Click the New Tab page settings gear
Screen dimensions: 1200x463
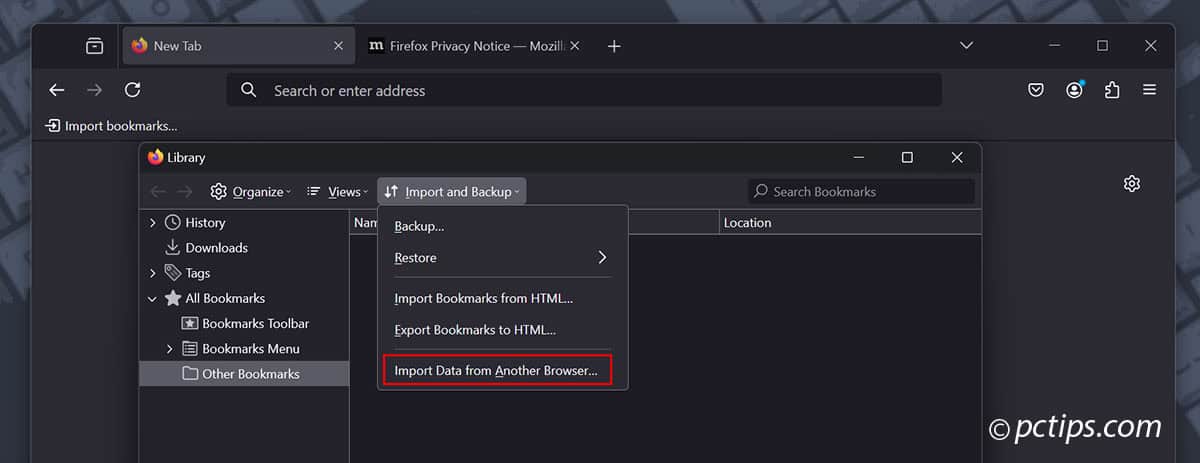[1132, 184]
